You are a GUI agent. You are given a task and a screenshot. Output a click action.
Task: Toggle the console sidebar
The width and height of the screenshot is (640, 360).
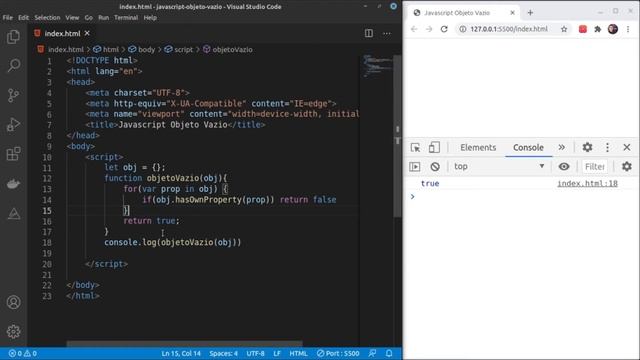pos(415,167)
